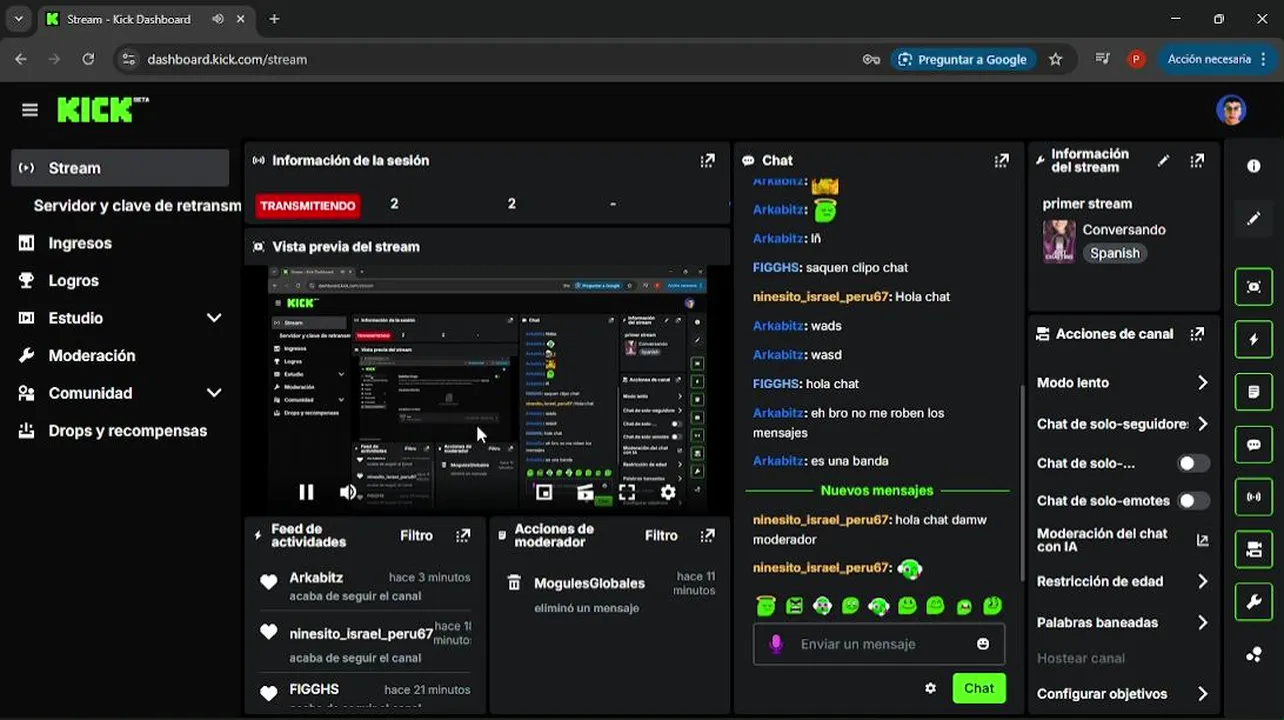Pop out the Información de la sesión panel
This screenshot has width=1284, height=720.
point(708,160)
